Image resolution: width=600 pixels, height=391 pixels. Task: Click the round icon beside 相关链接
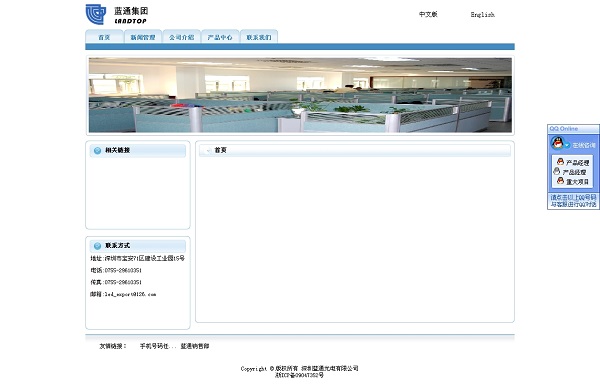[97, 150]
